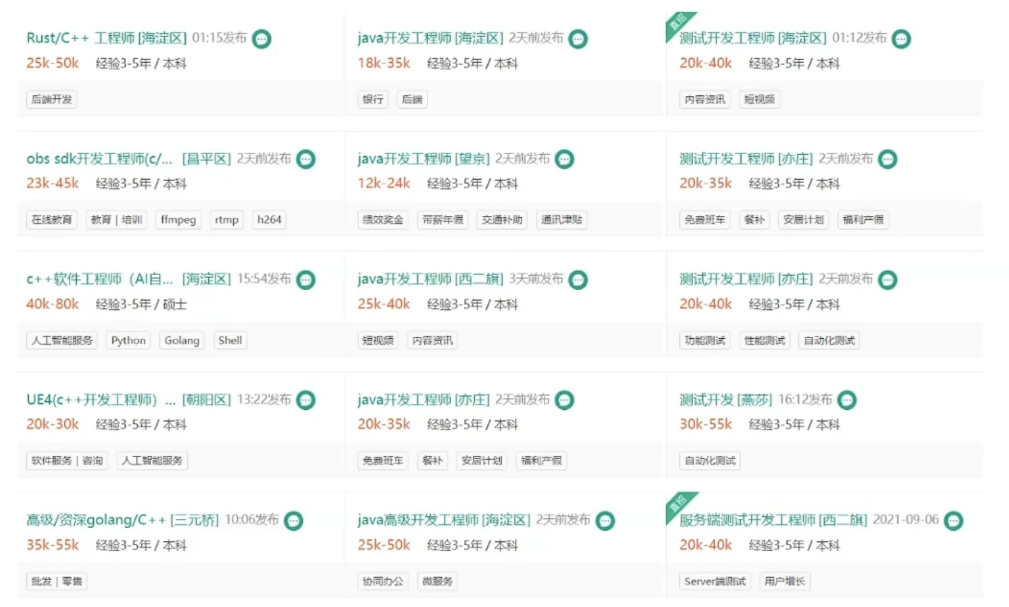Click the 功能测试 tag
This screenshot has height=607, width=1009.
[x=705, y=340]
